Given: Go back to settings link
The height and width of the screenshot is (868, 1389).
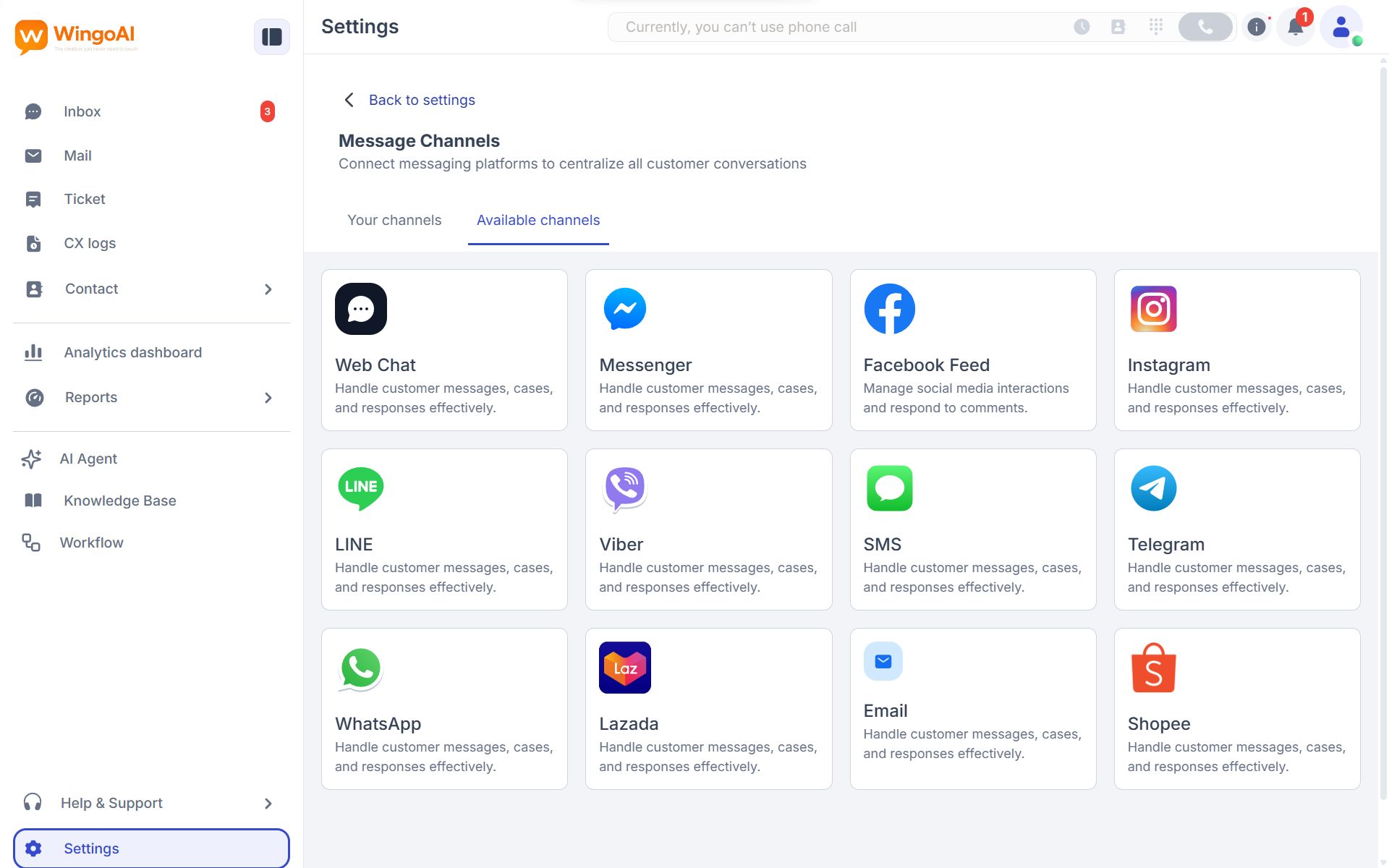Looking at the screenshot, I should coord(421,101).
